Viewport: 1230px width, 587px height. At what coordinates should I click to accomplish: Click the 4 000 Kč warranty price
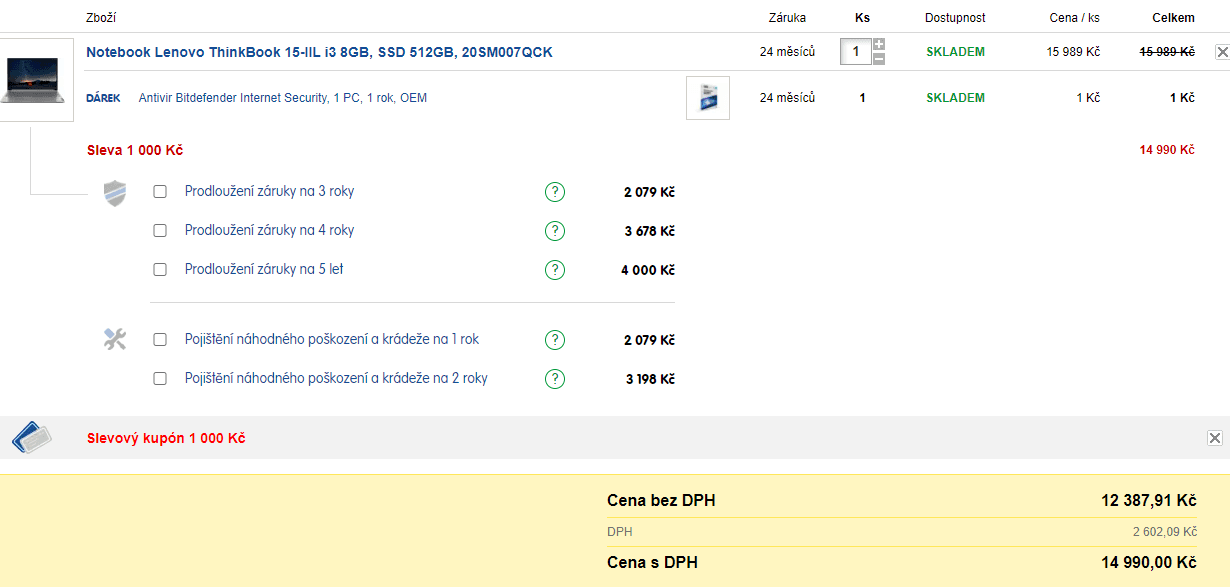pyautogui.click(x=648, y=270)
